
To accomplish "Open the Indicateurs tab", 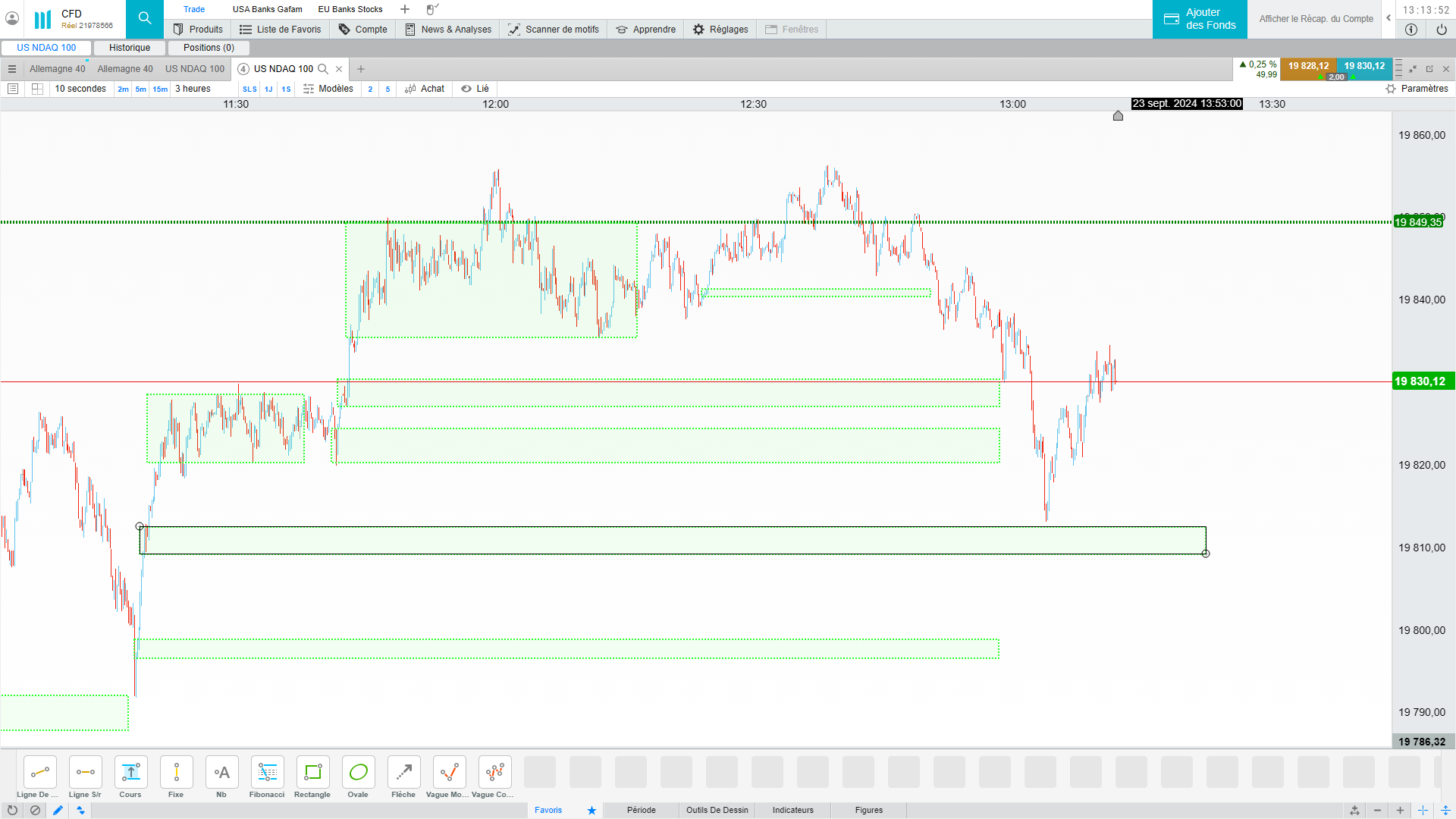I will (792, 810).
